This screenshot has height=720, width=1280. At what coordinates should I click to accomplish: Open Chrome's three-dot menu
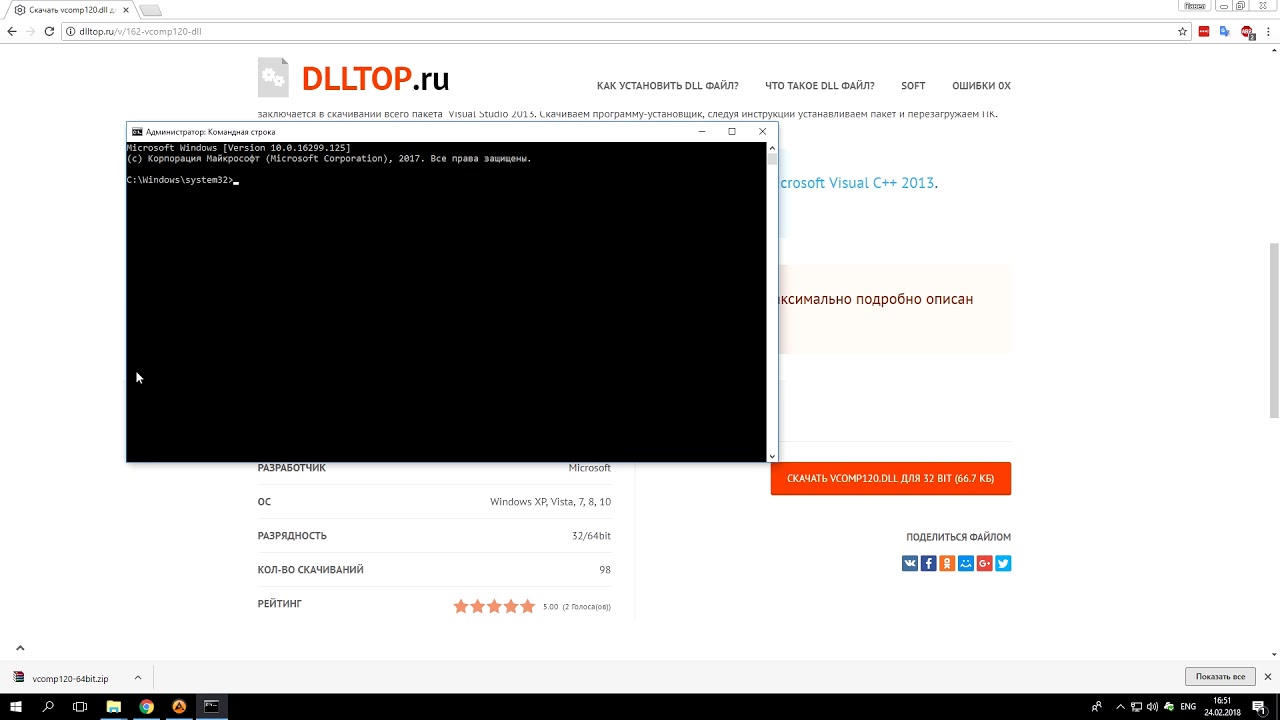pyautogui.click(x=1268, y=31)
